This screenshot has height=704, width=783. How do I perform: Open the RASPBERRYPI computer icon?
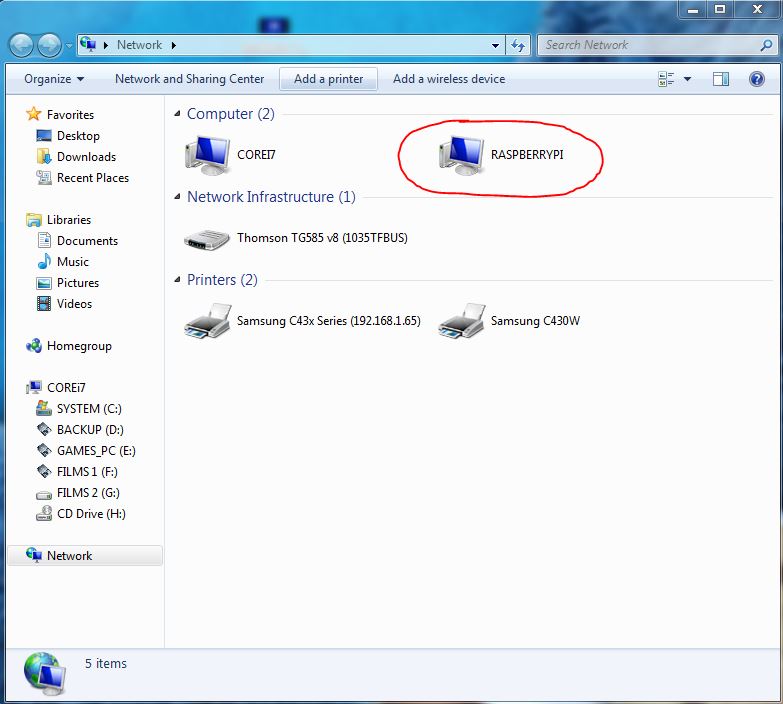pyautogui.click(x=460, y=156)
